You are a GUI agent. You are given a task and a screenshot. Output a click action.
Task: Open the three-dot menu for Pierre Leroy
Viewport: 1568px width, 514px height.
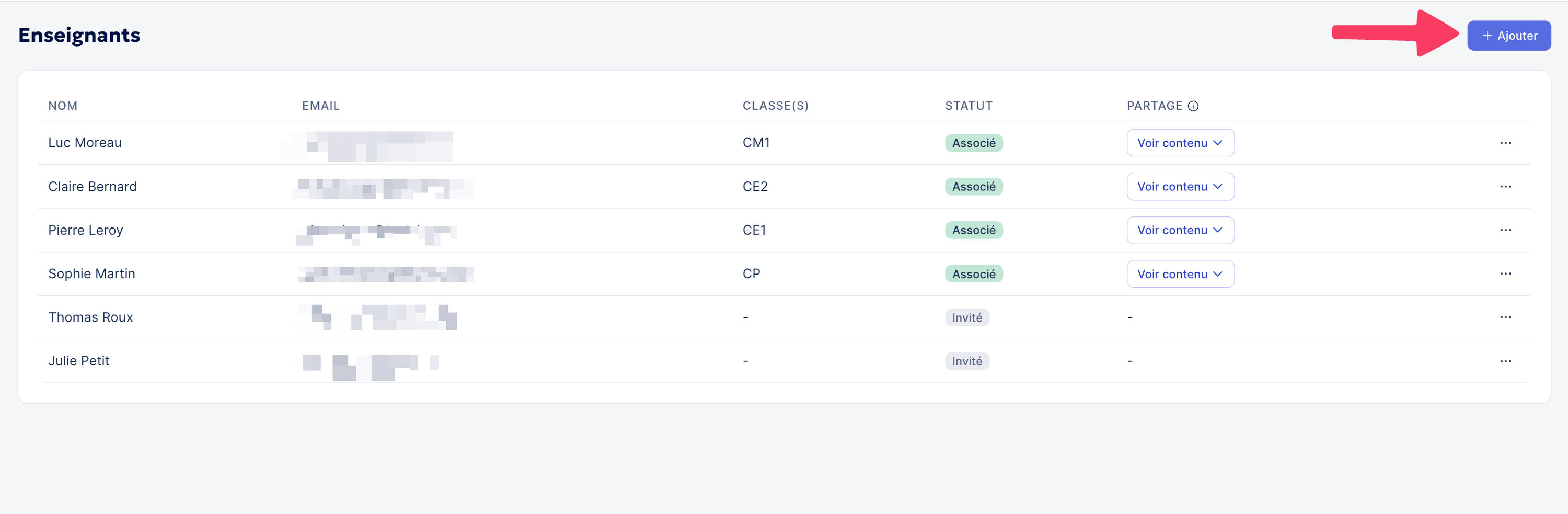(1505, 230)
